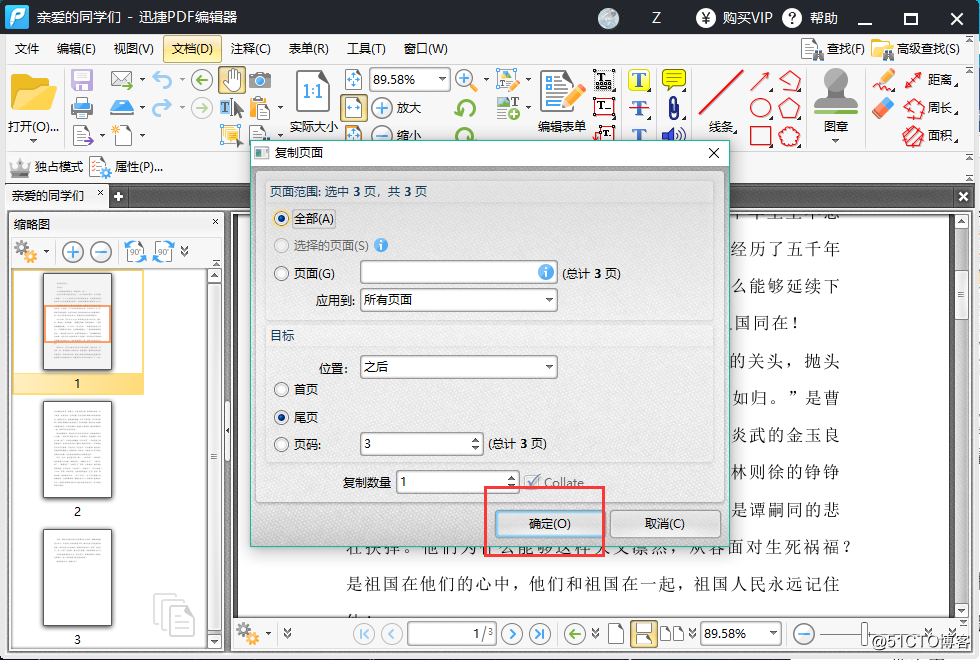Screen dimensions: 980x660
Task: Toggle the Collate checkbox
Action: click(532, 482)
